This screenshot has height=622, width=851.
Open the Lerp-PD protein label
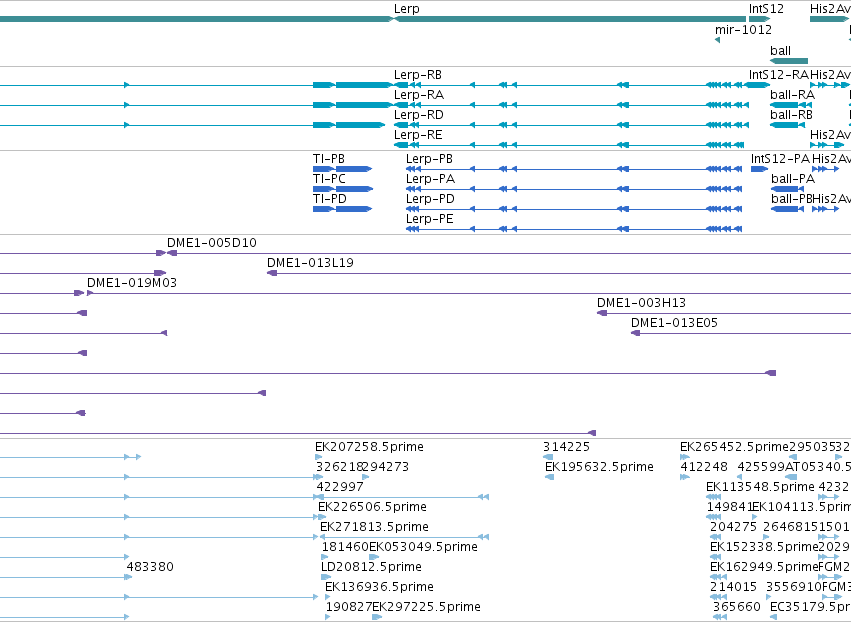(x=430, y=199)
